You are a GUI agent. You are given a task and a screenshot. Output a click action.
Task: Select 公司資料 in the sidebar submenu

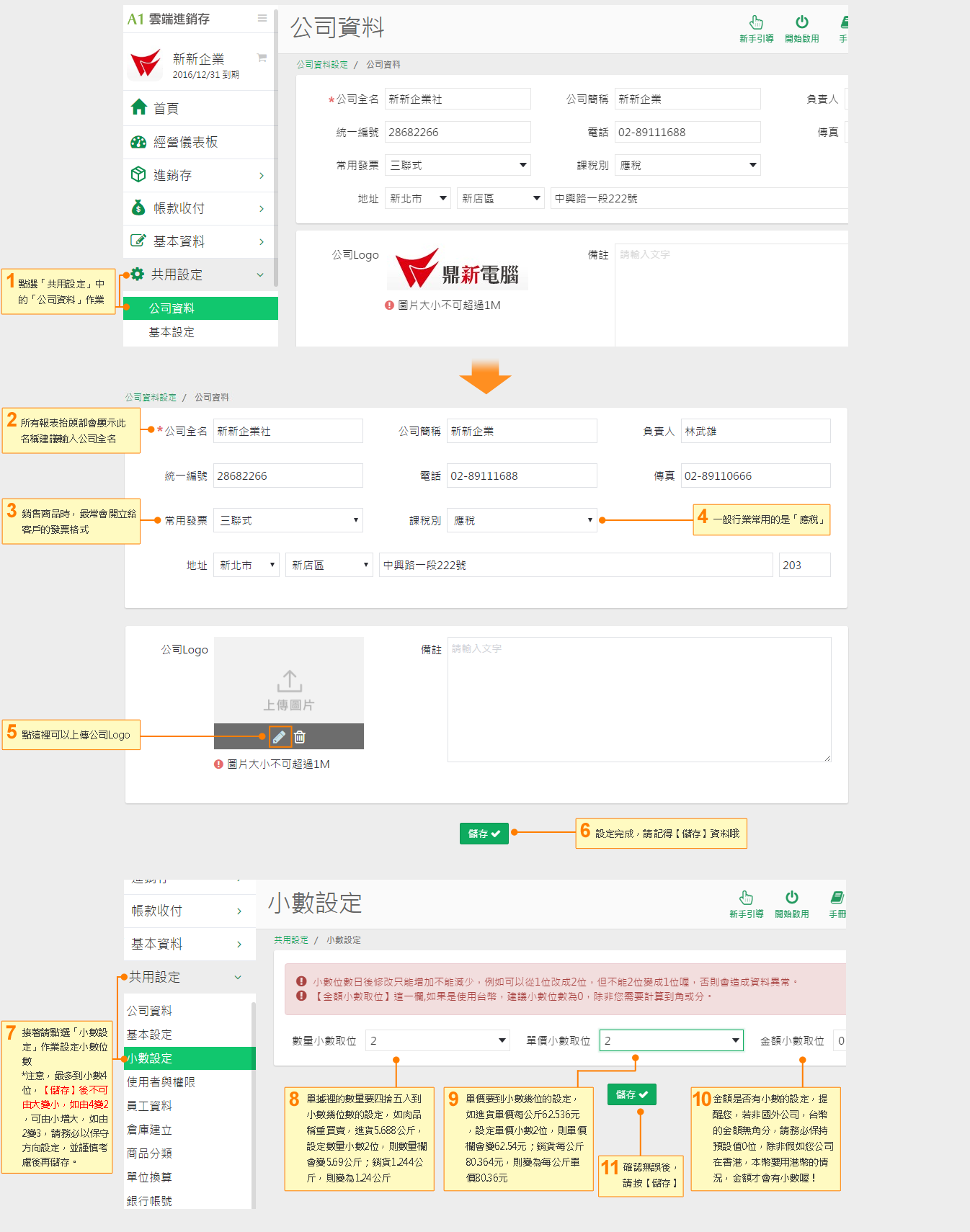pyautogui.click(x=200, y=308)
